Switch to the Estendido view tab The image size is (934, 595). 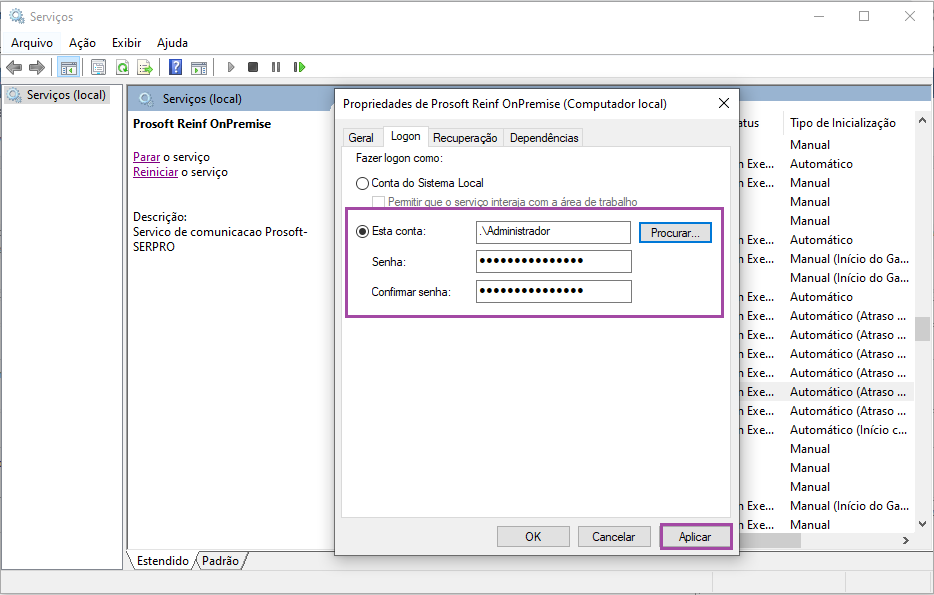162,560
